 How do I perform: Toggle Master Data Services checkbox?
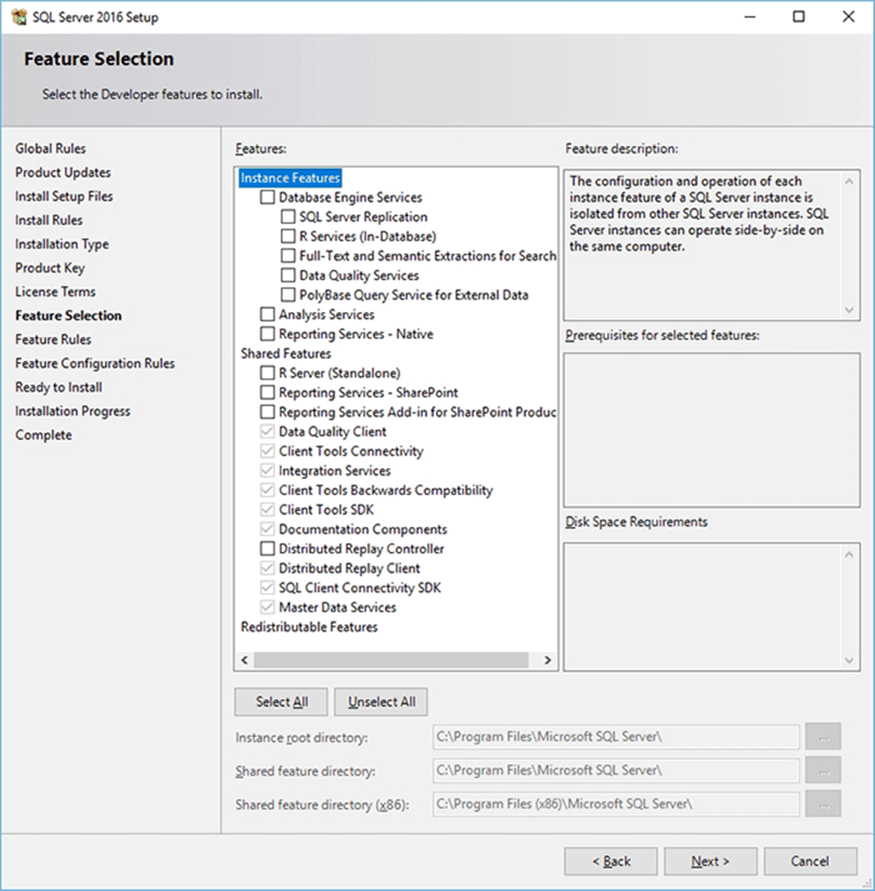coord(267,607)
